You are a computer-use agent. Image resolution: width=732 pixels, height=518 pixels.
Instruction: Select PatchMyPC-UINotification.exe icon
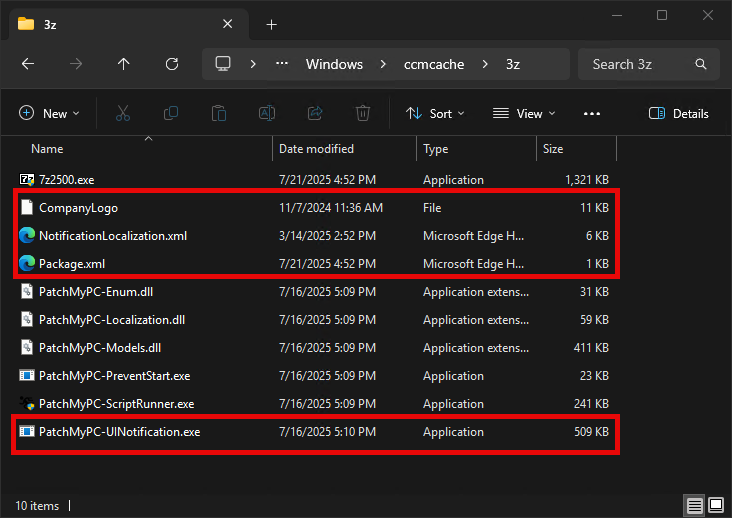27,432
